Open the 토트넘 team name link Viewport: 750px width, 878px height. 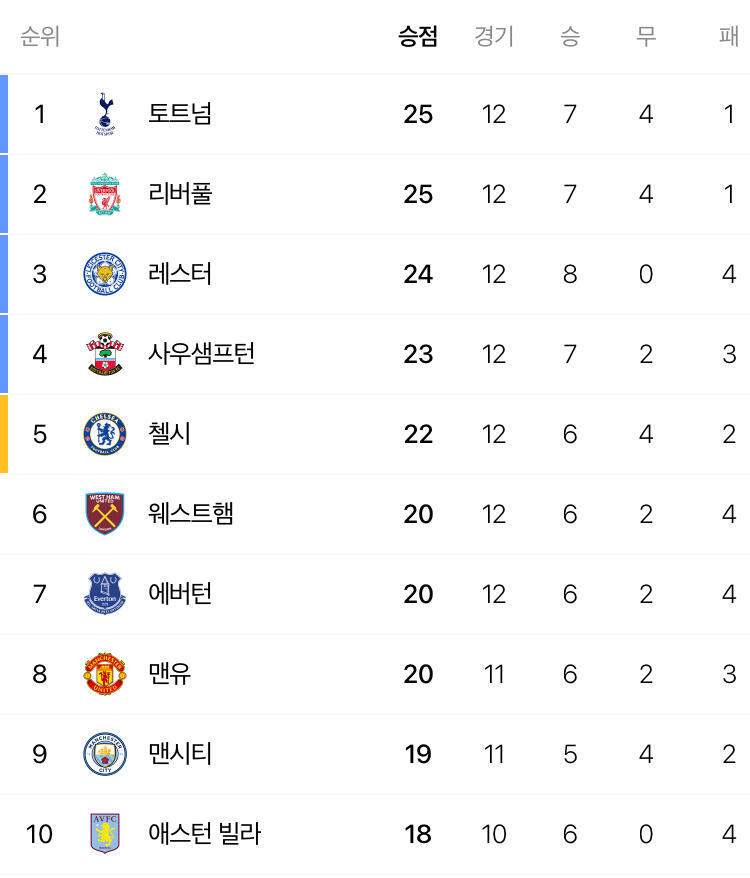click(x=180, y=114)
